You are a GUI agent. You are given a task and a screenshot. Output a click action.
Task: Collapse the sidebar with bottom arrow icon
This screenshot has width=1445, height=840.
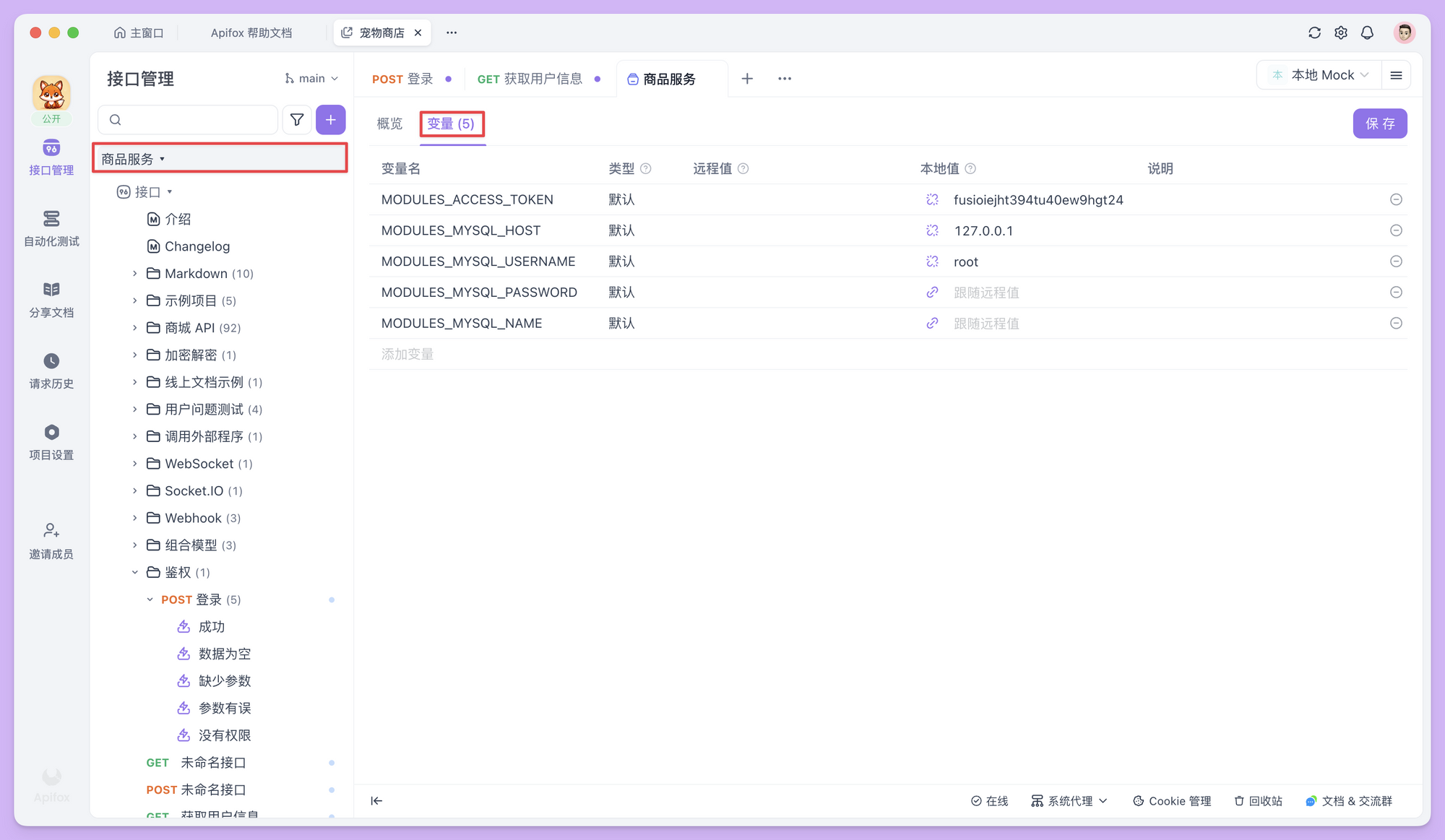pos(376,800)
